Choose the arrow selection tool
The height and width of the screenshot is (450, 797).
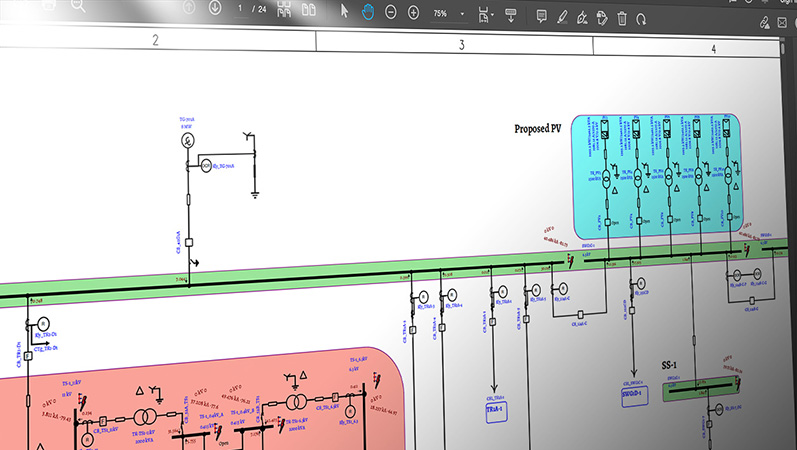click(344, 11)
